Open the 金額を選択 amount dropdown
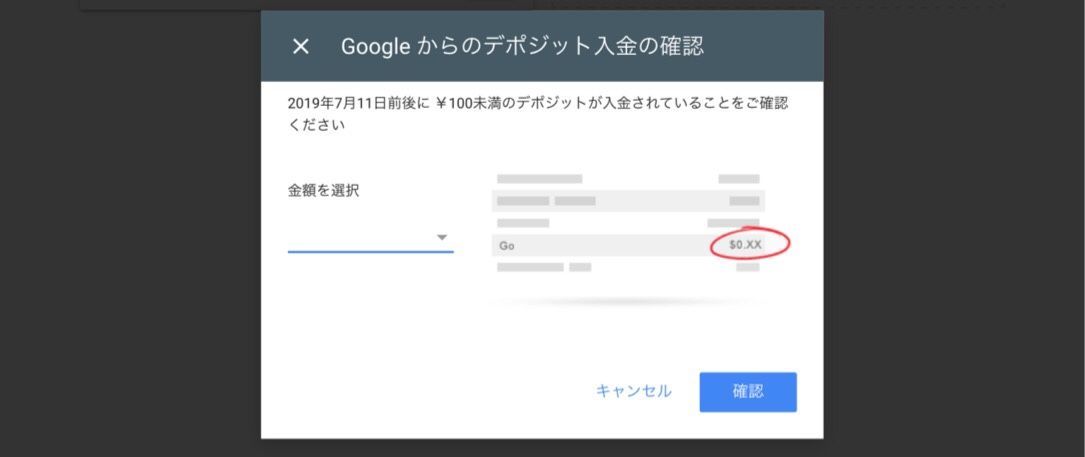Viewport: 1085px width, 457px height. (370, 238)
